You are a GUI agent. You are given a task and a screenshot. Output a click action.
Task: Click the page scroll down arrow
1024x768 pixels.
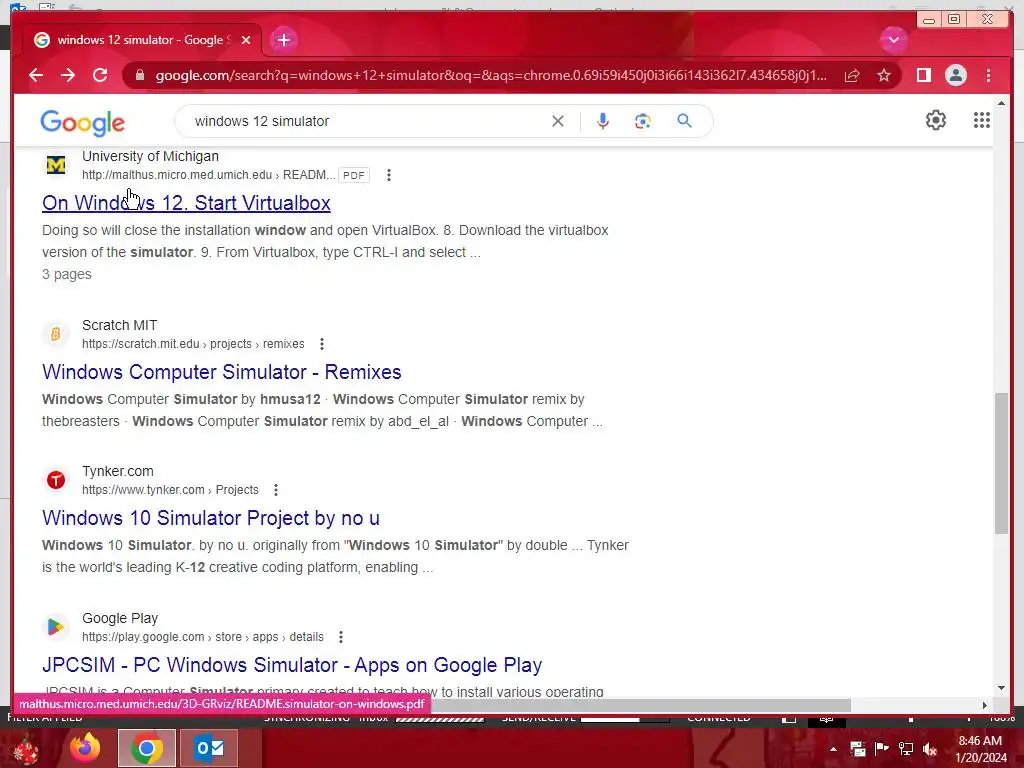coord(1001,688)
